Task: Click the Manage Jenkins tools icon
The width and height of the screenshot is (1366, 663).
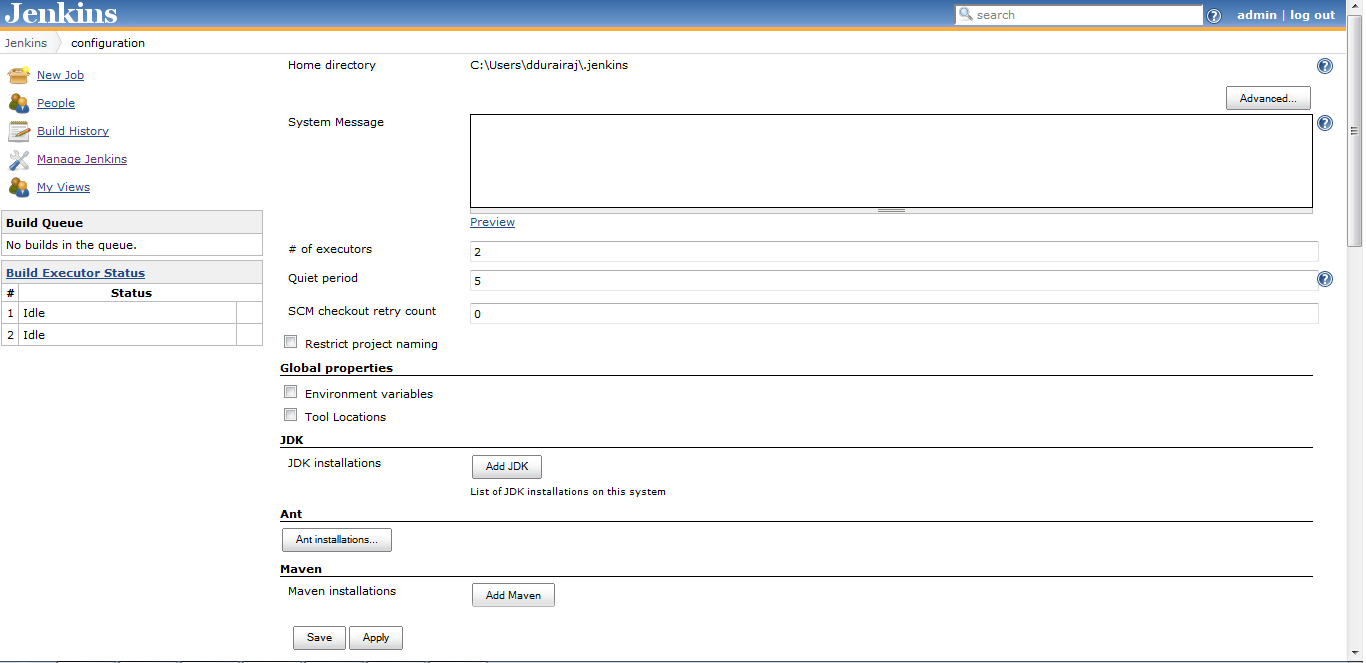Action: tap(19, 159)
